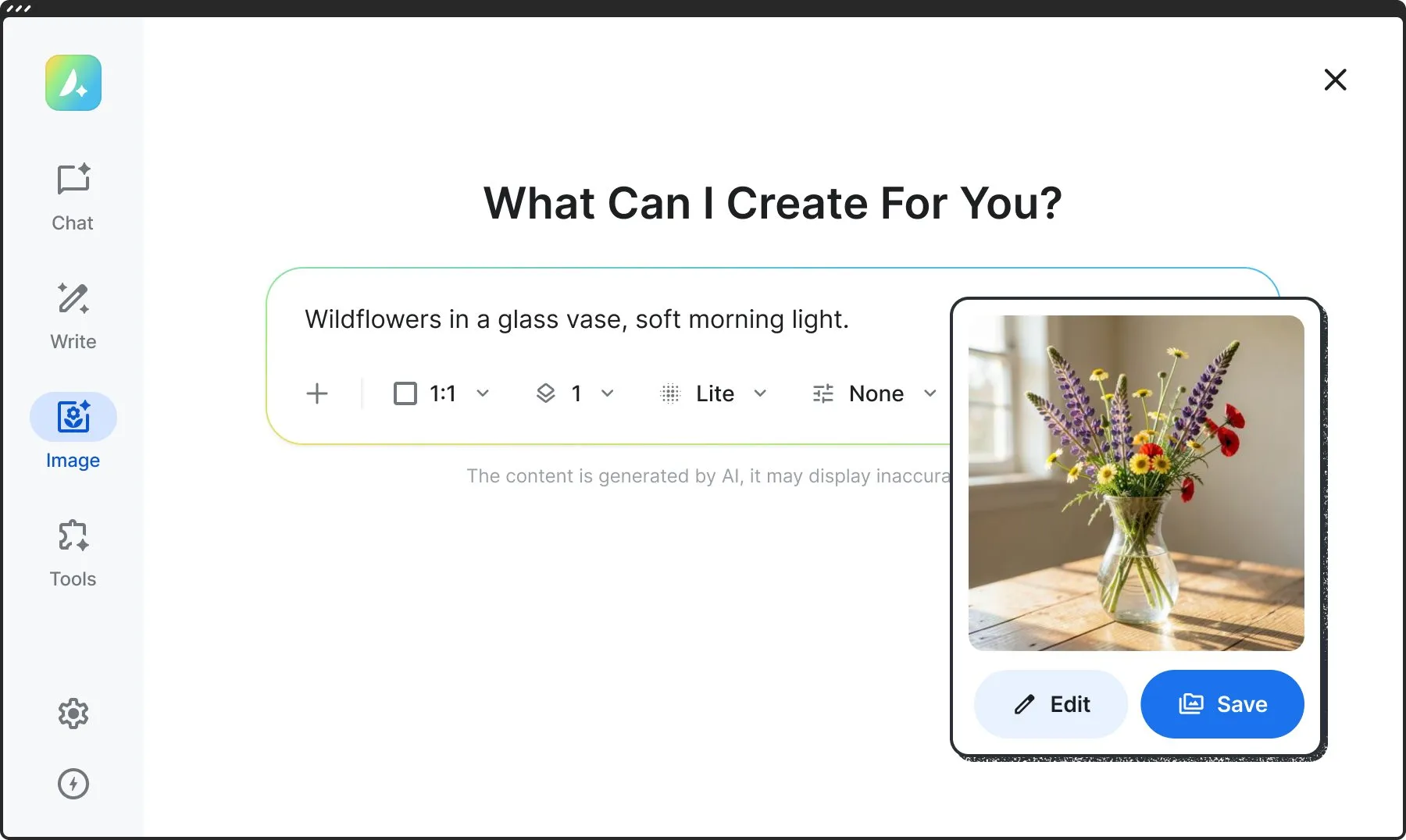Open the 1:1 aspect ratio dropdown

point(442,393)
